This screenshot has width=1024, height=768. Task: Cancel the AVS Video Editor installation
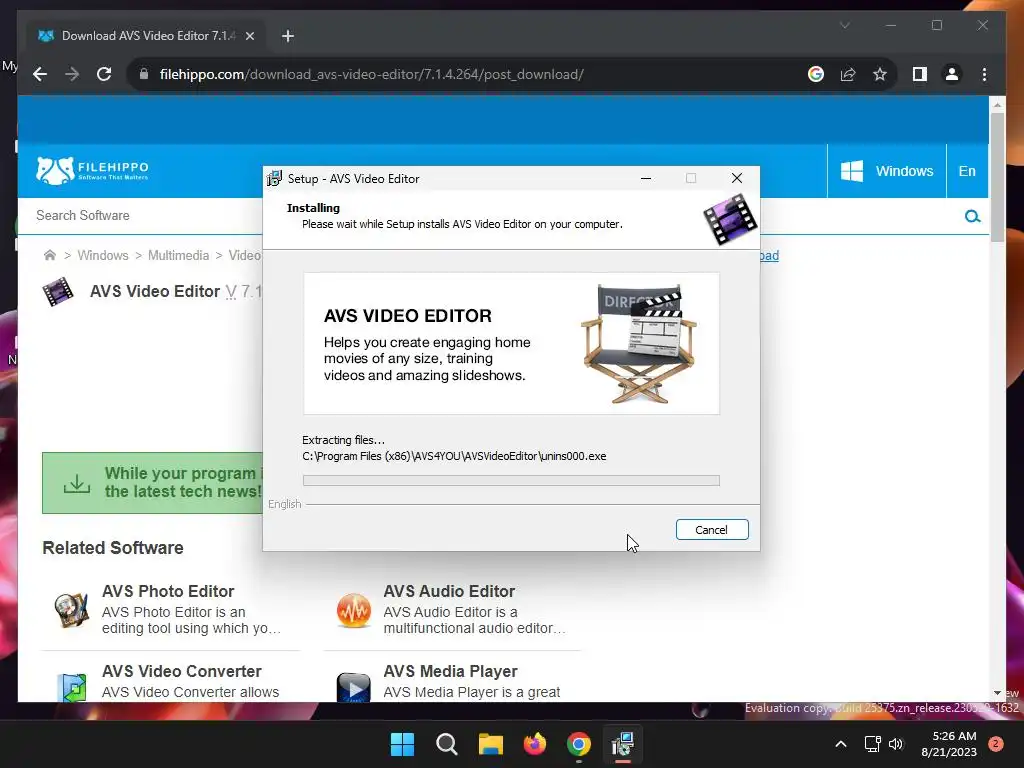(x=712, y=530)
